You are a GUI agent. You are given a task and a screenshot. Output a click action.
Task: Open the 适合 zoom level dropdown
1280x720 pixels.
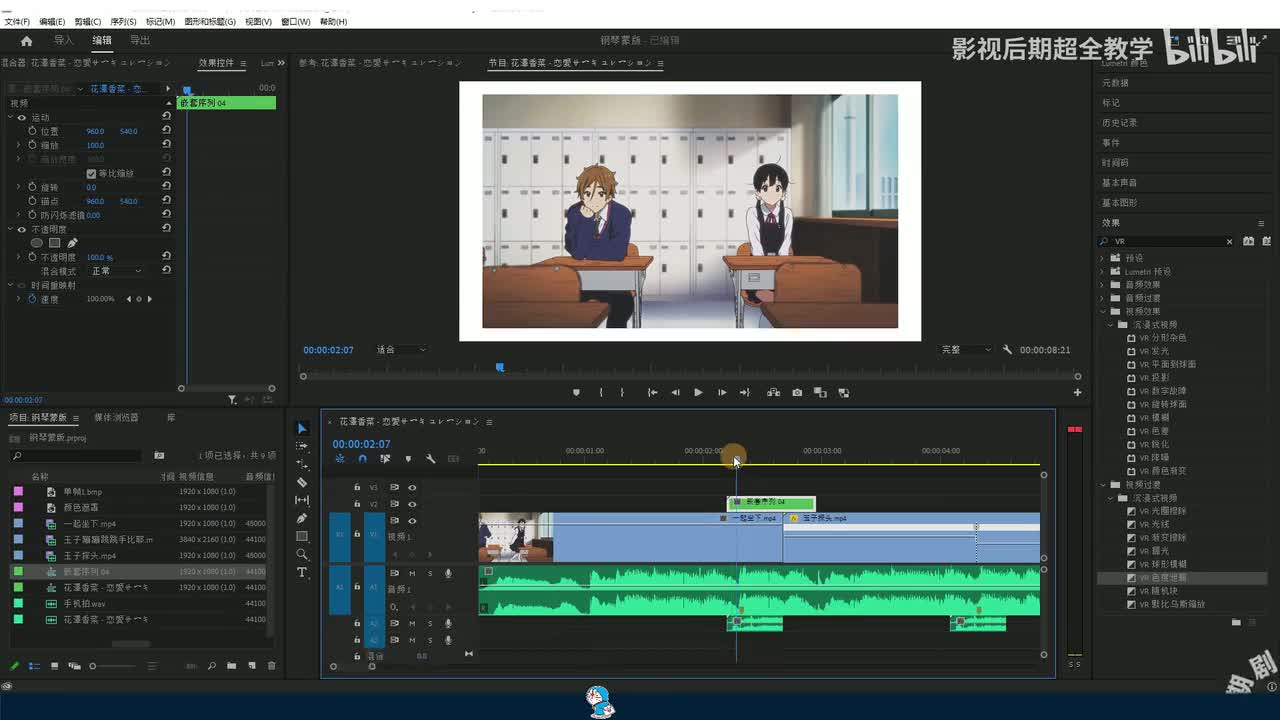(x=401, y=350)
